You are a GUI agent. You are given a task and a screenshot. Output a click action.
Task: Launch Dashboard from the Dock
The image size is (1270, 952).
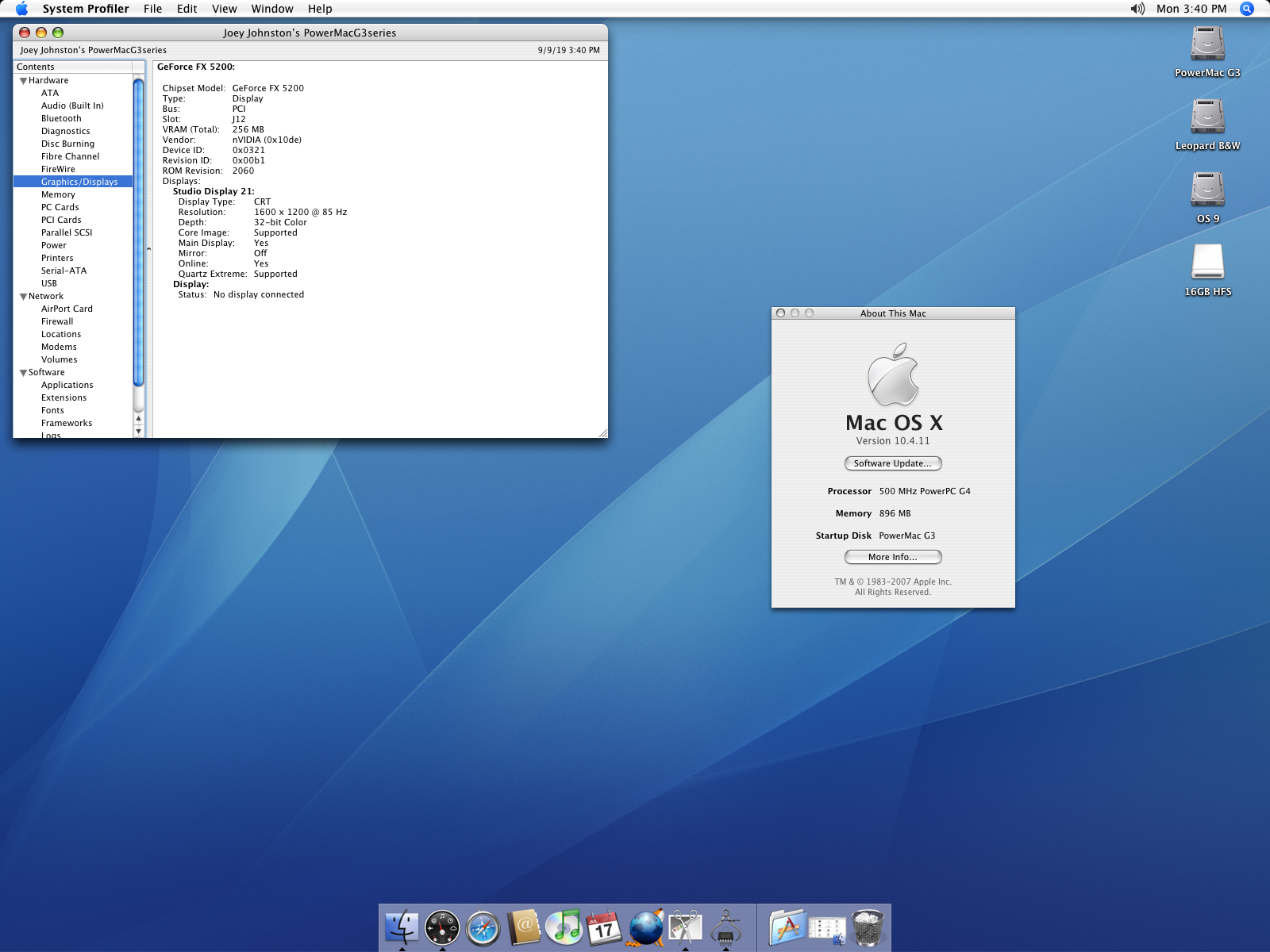coord(442,927)
